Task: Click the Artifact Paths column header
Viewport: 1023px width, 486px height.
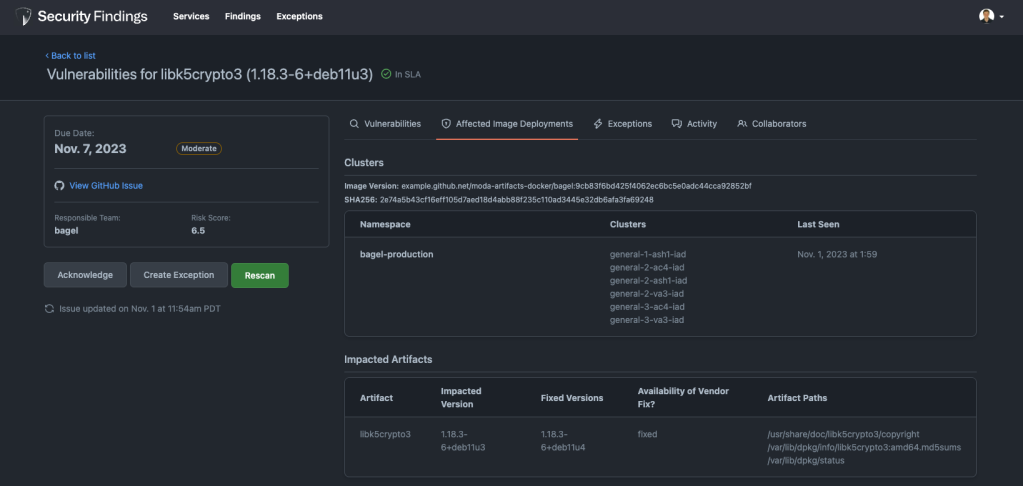Action: 797,397
